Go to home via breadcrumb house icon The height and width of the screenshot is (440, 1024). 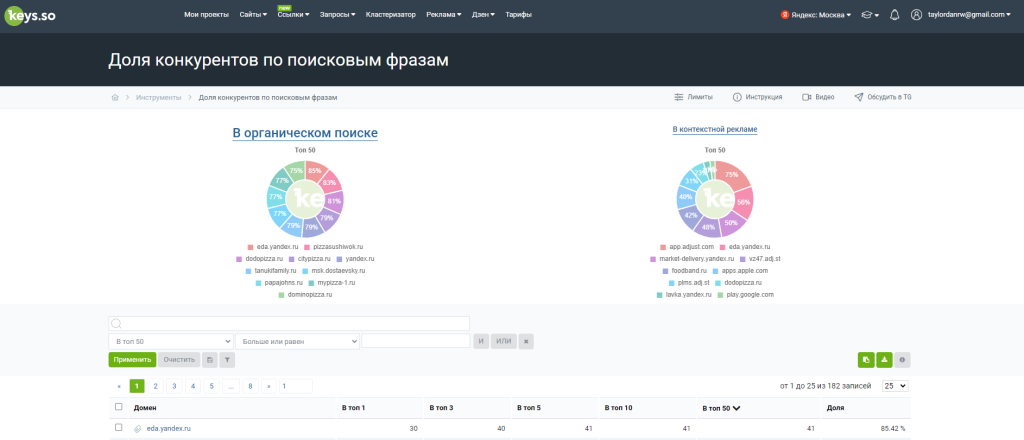[115, 97]
